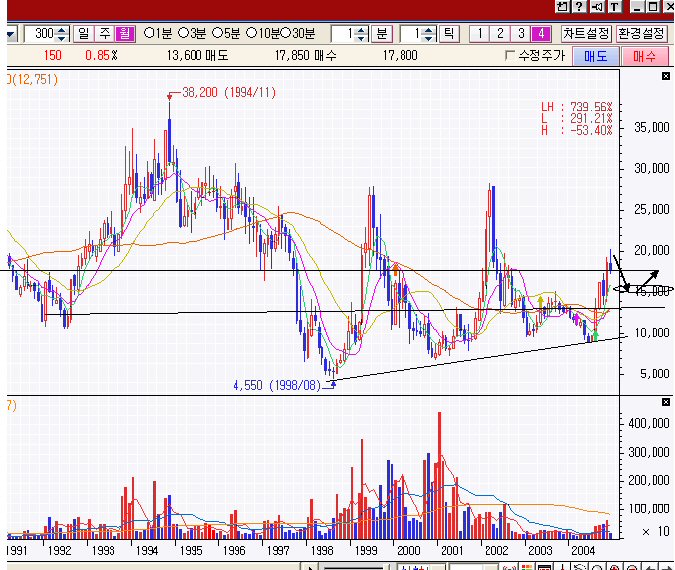Viewport: 675px width, 570px height.
Task: Click the minute interval input field
Action: [x=343, y=34]
